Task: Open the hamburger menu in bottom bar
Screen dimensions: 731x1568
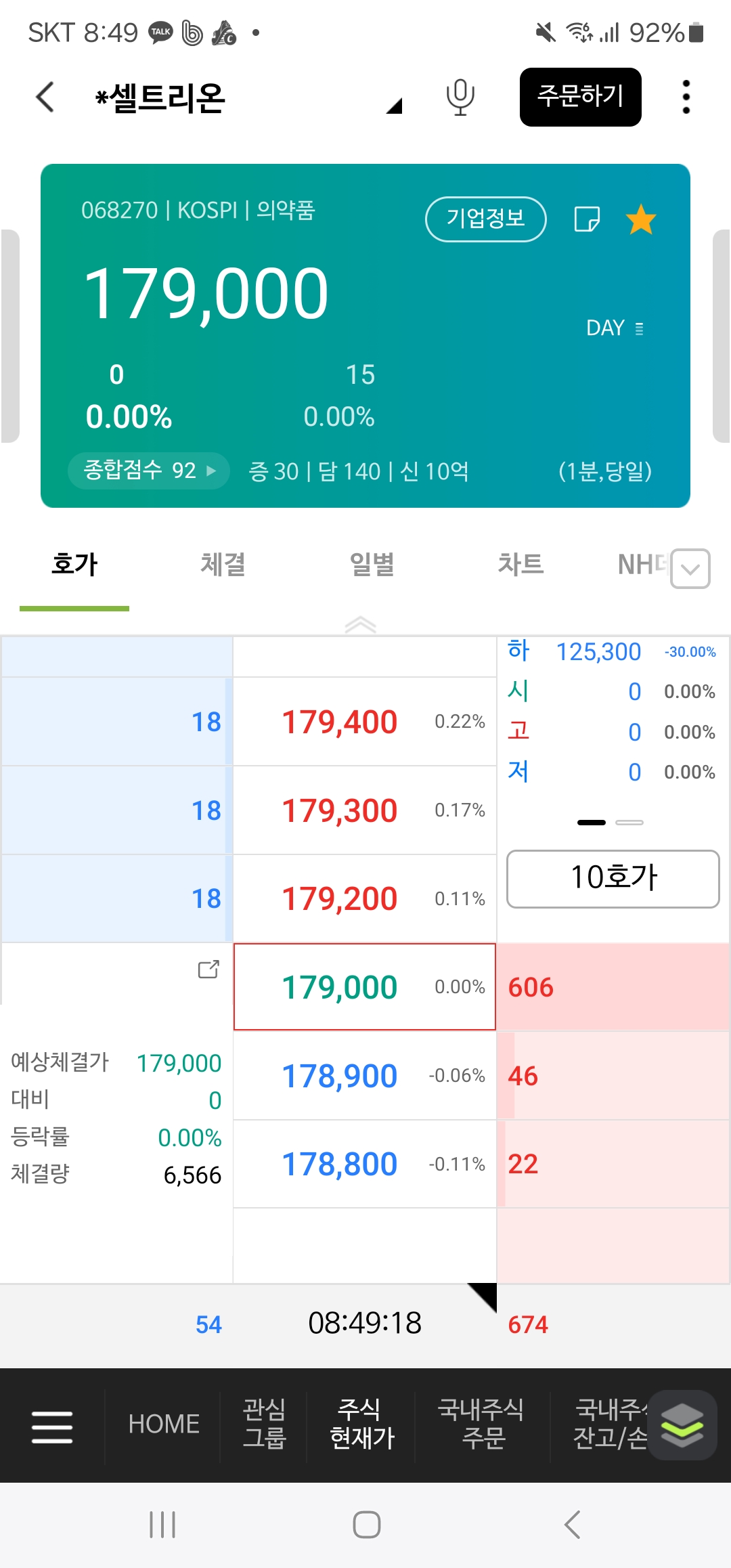Action: pyautogui.click(x=52, y=1427)
